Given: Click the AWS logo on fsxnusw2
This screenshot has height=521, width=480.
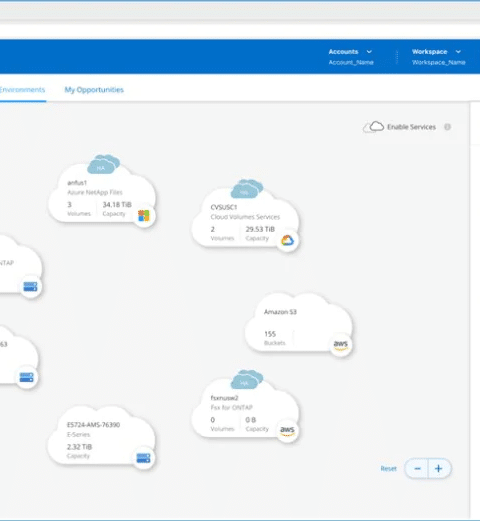Looking at the screenshot, I should click(x=287, y=431).
